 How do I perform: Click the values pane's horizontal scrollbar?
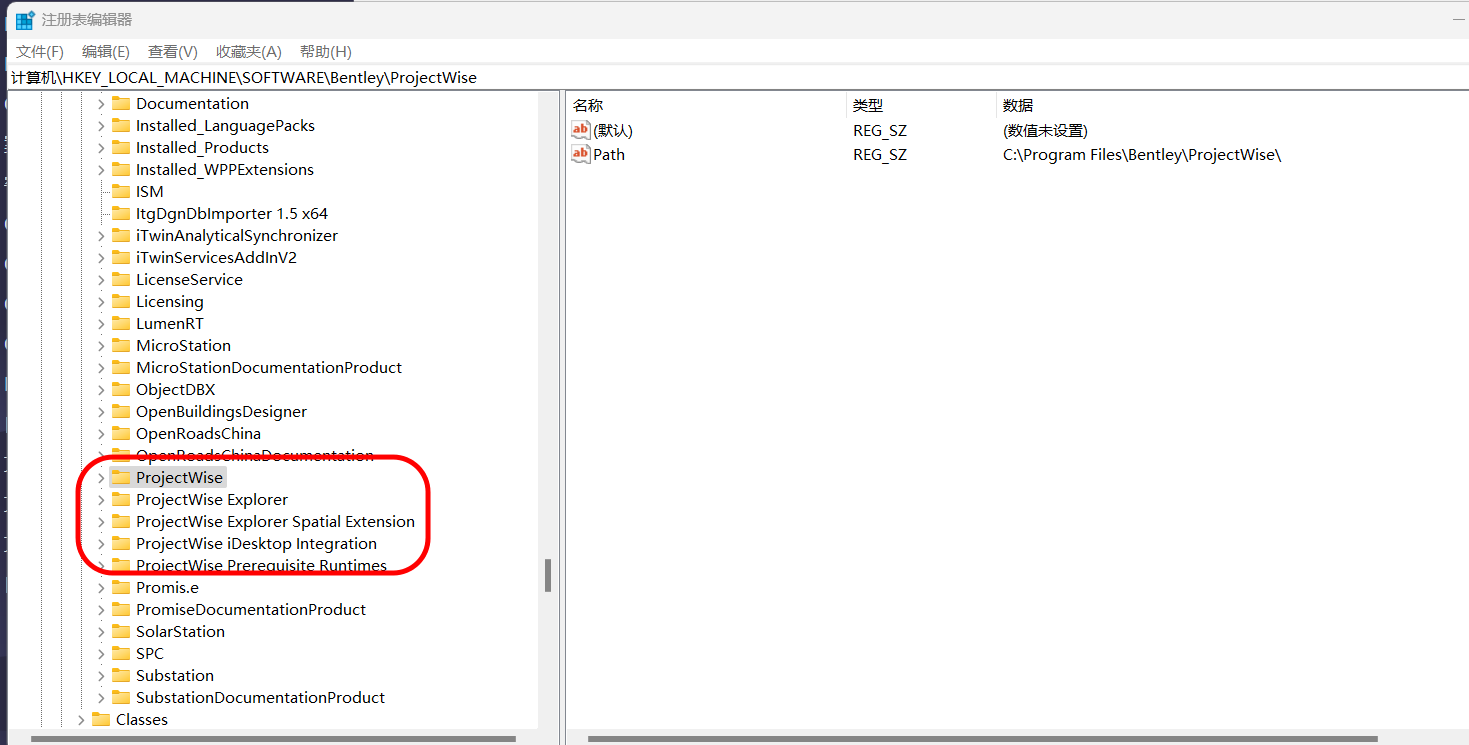tap(982, 739)
